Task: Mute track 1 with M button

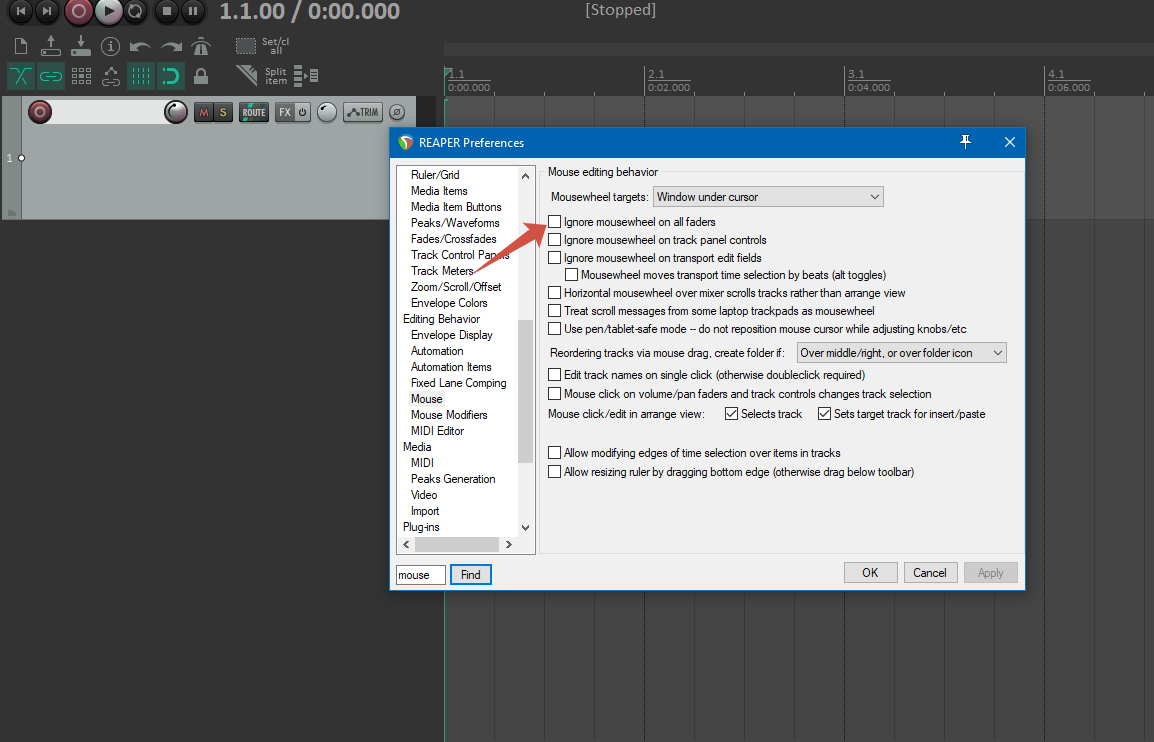Action: pyautogui.click(x=204, y=112)
